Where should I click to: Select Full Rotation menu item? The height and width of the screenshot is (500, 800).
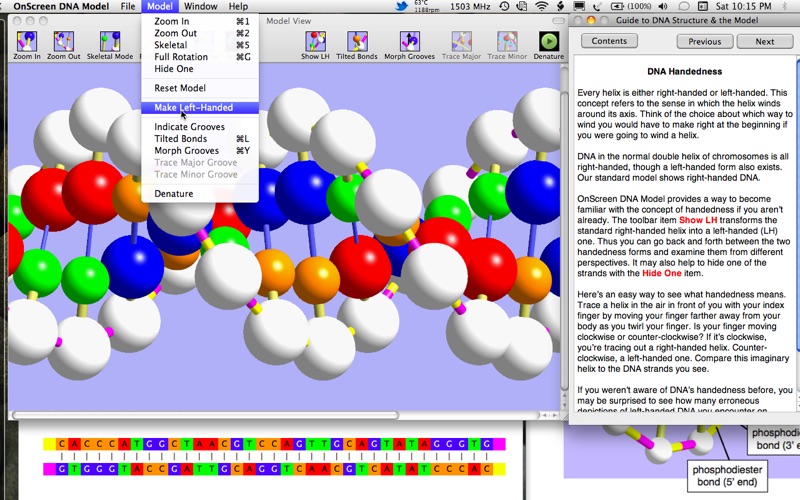coord(199,57)
